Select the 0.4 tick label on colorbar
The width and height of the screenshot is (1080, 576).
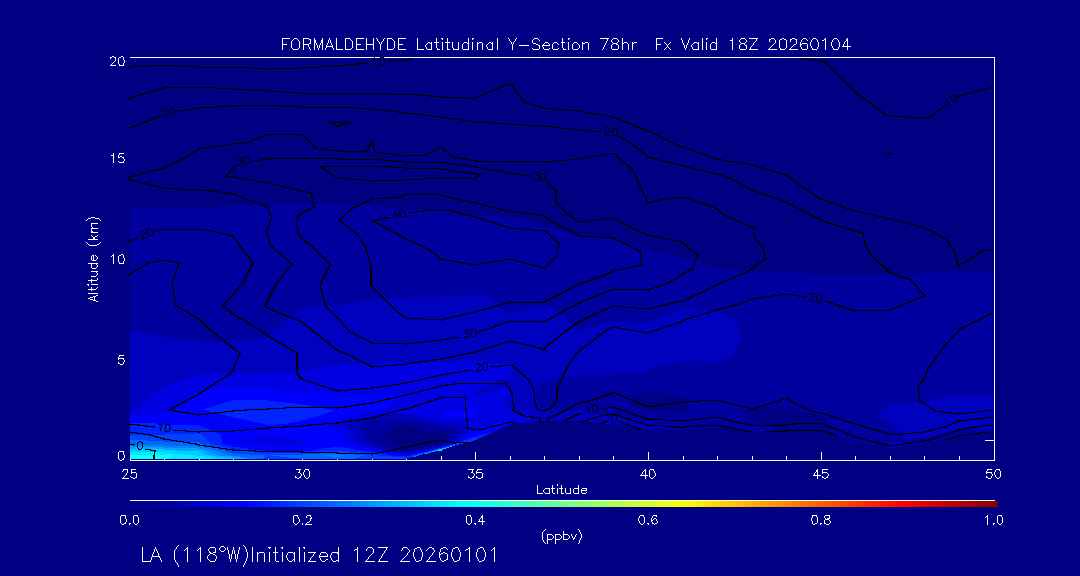click(x=475, y=520)
